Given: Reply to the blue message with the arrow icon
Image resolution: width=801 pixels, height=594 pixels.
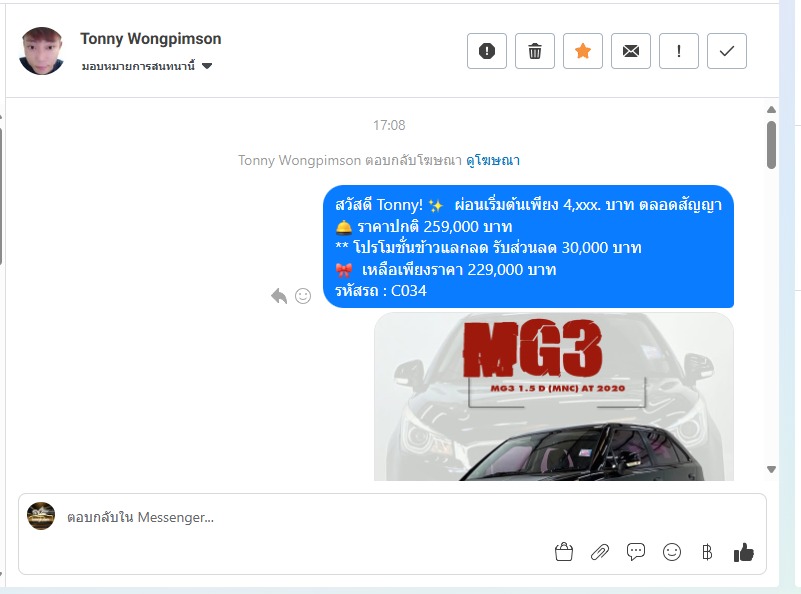Looking at the screenshot, I should pos(279,296).
